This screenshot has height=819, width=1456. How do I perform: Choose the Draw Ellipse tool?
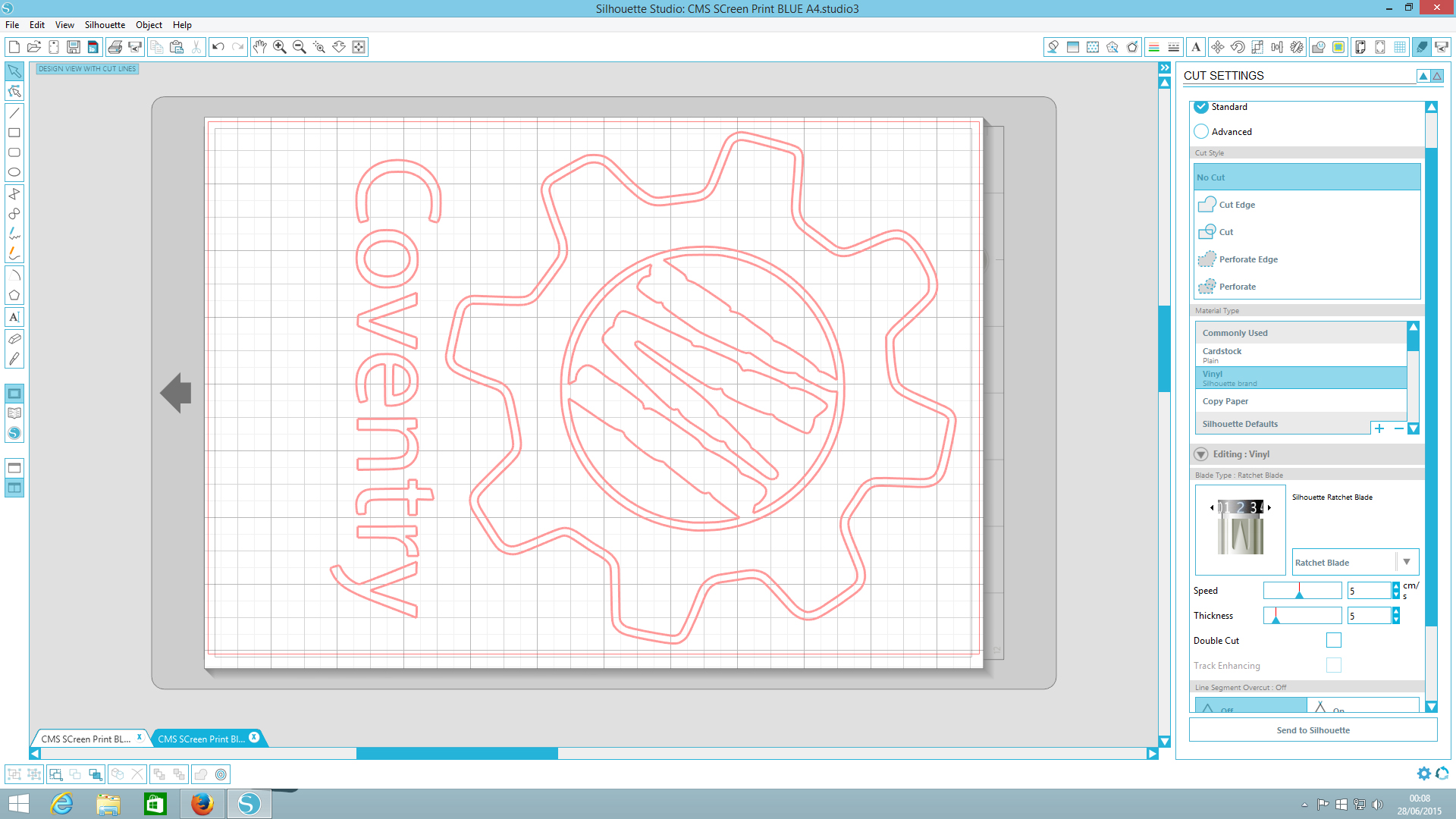tap(14, 172)
